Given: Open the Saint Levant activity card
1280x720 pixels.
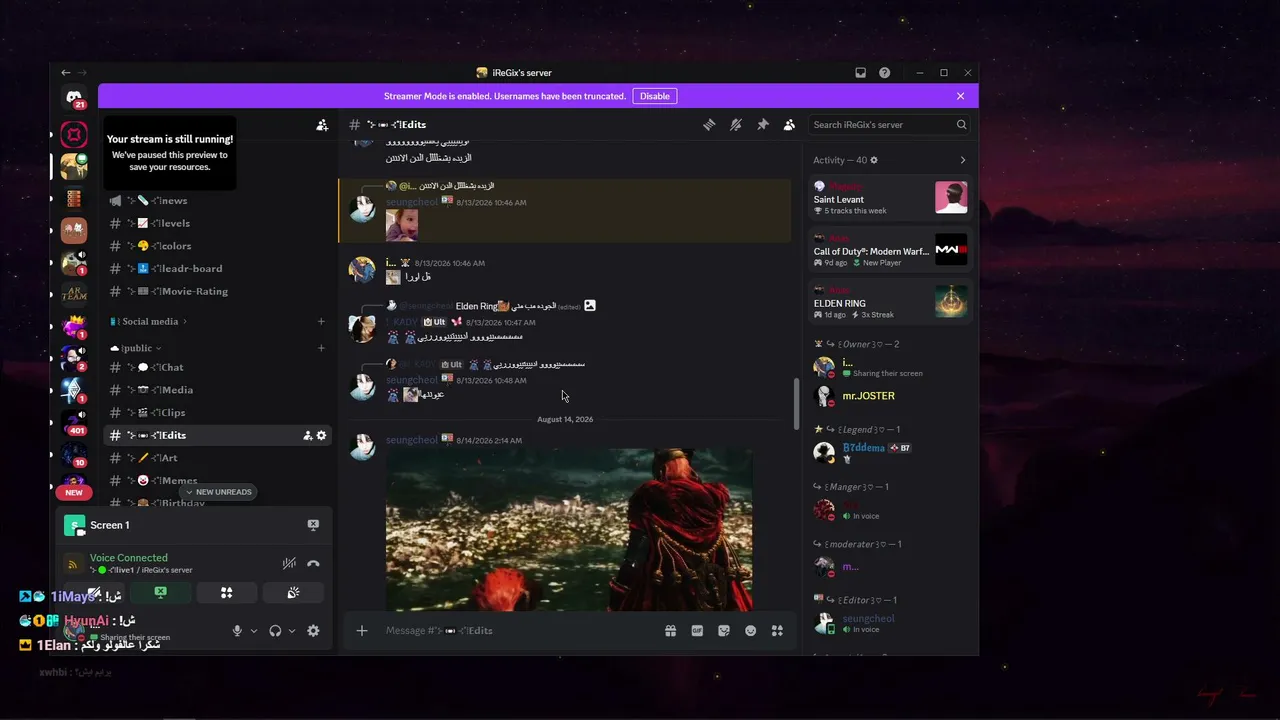Looking at the screenshot, I should click(x=890, y=198).
